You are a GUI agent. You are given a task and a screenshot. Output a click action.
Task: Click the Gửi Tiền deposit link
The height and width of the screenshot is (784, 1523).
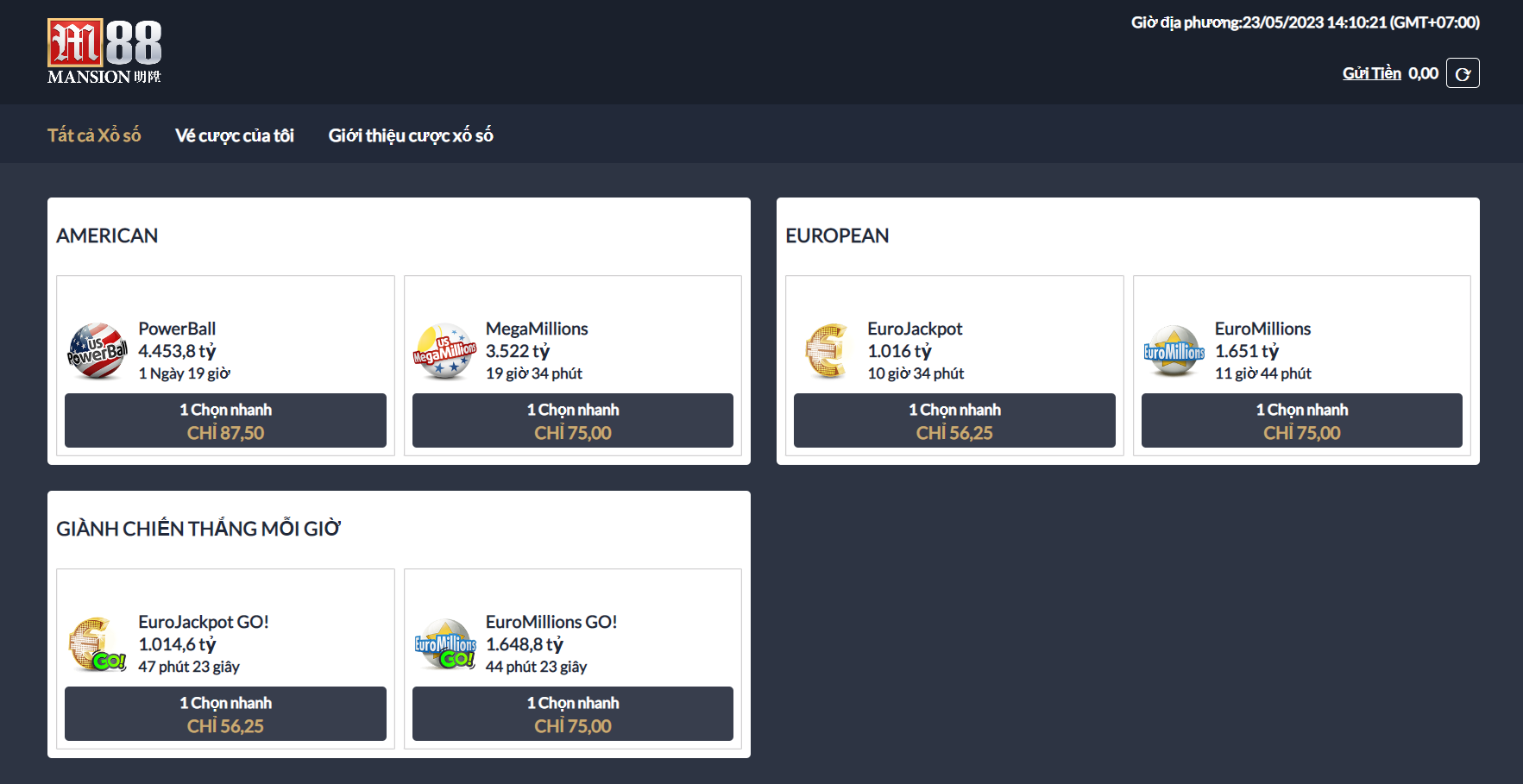click(1371, 73)
